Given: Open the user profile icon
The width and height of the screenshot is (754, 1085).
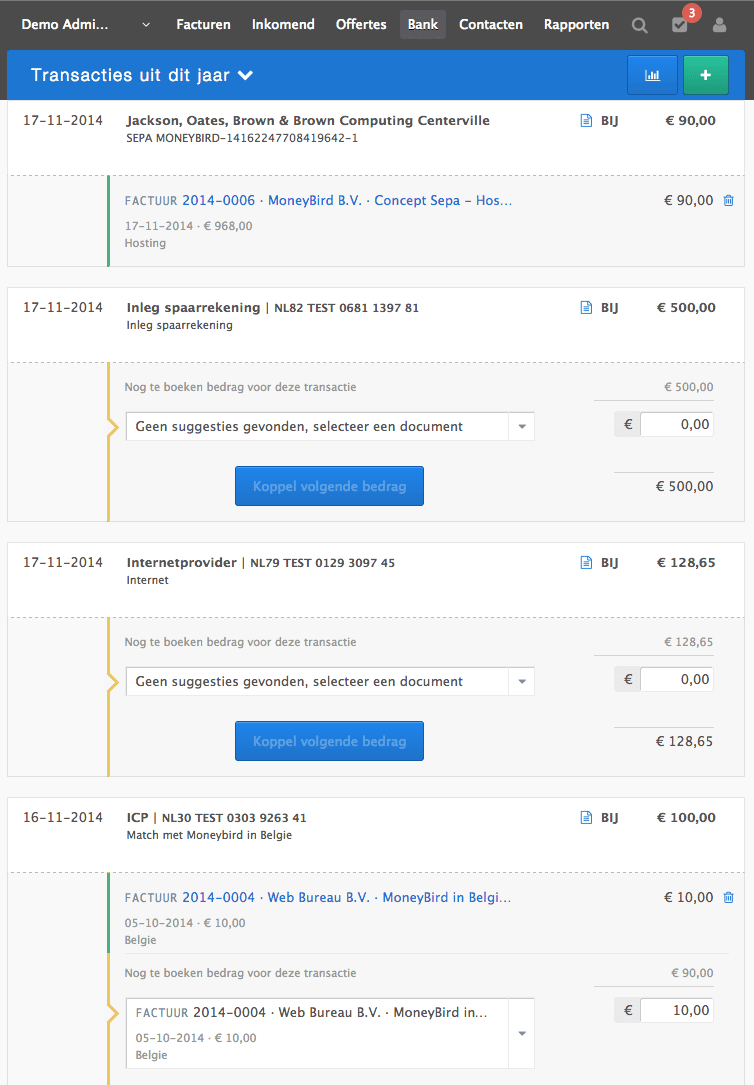Looking at the screenshot, I should coord(719,25).
